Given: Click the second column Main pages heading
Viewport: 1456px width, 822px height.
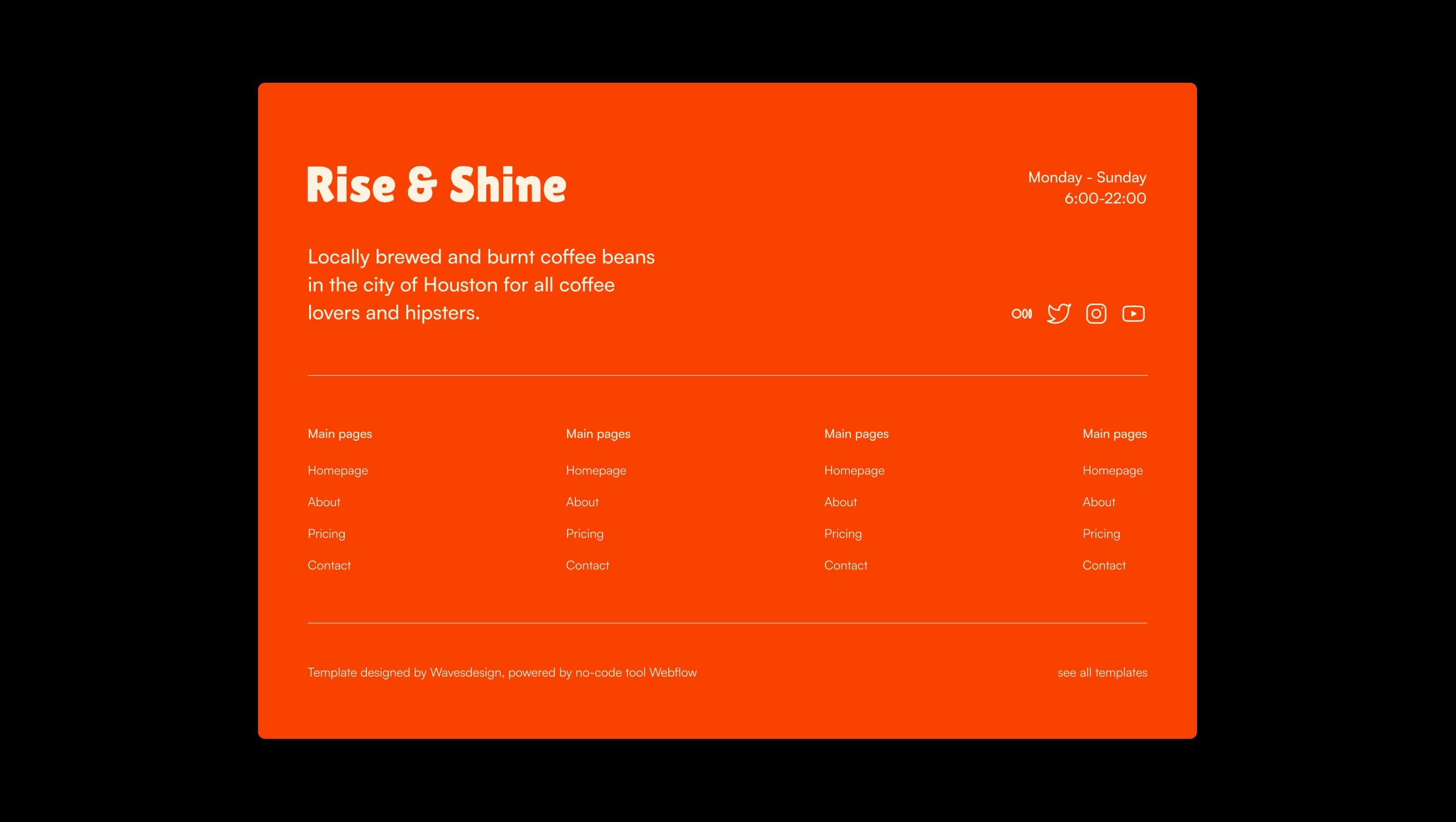Looking at the screenshot, I should pos(598,434).
